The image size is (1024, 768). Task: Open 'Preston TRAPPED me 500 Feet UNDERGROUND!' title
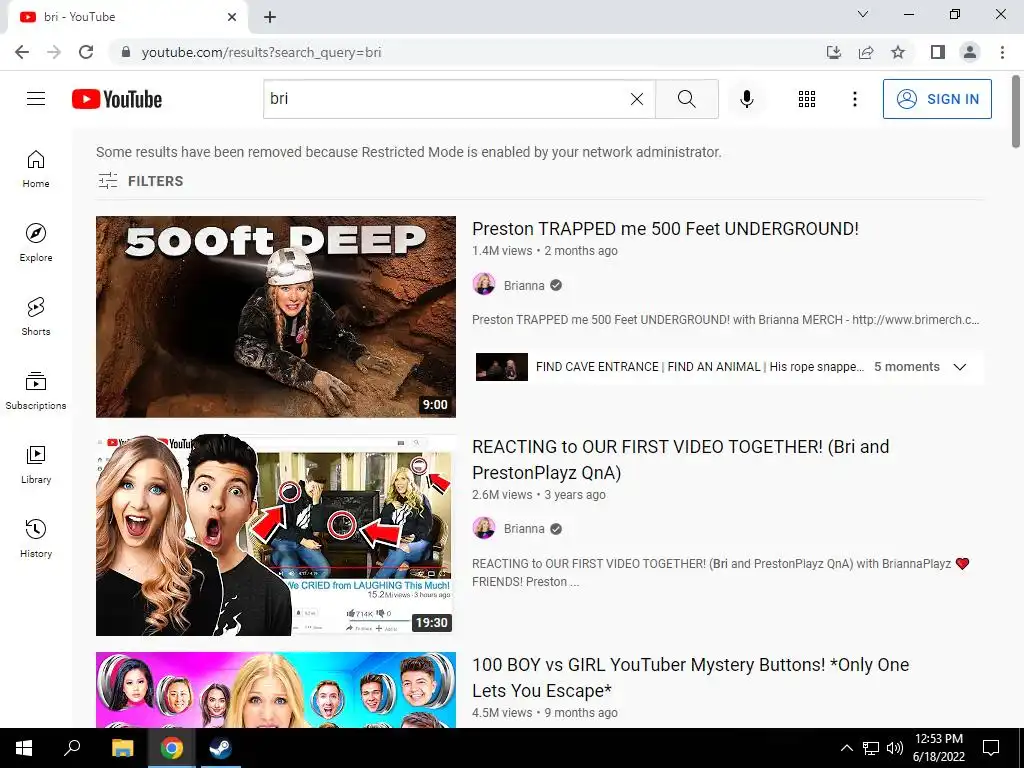(665, 229)
